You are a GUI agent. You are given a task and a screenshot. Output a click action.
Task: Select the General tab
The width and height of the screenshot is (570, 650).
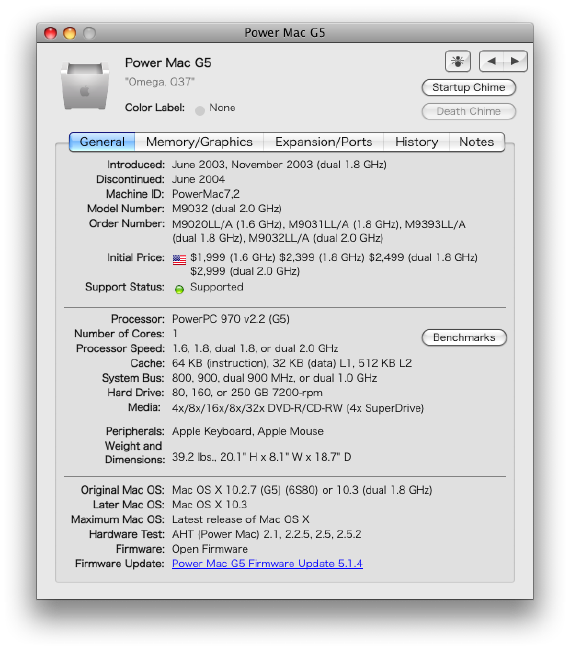click(x=102, y=142)
